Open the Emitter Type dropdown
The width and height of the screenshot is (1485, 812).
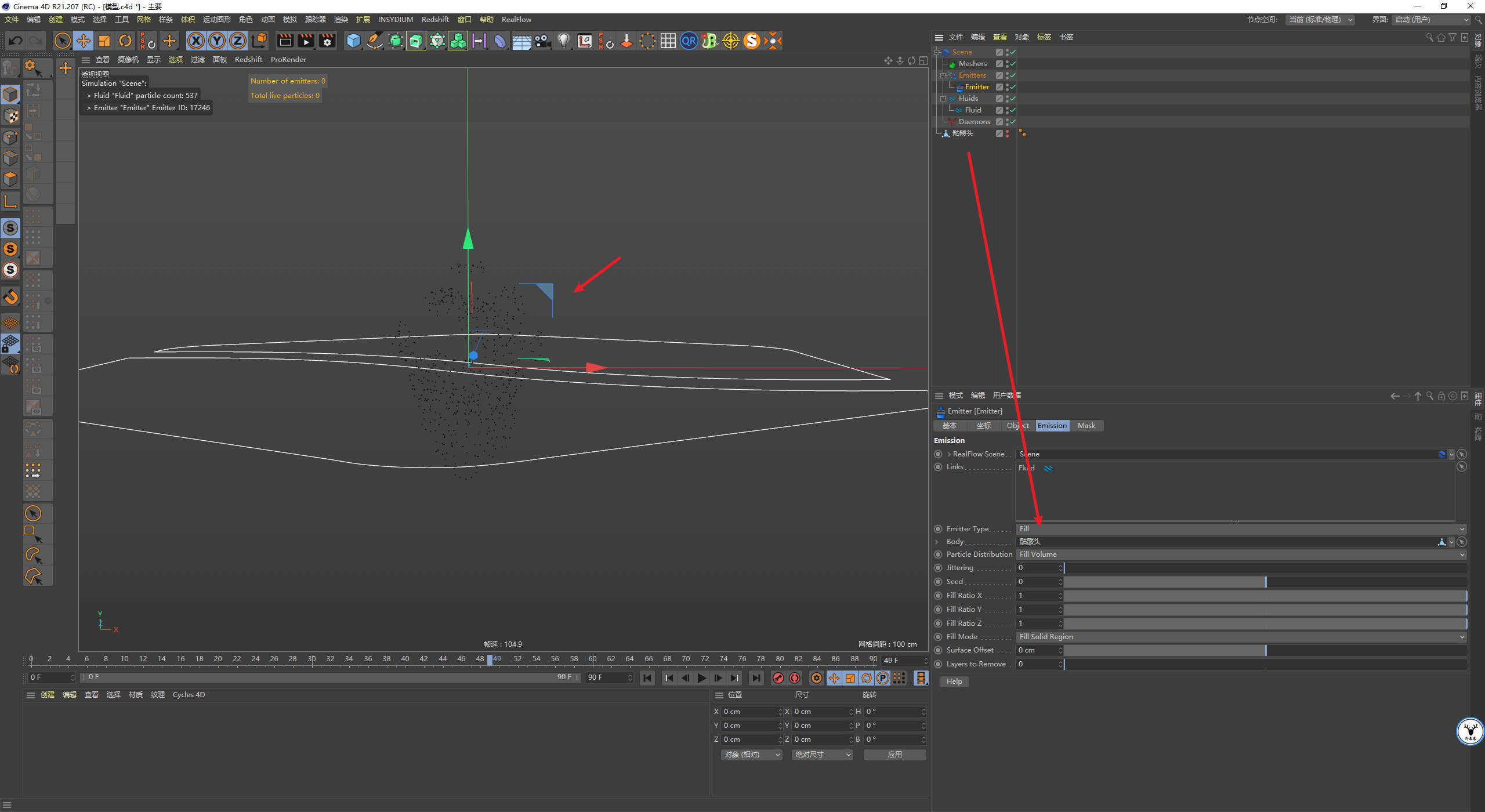point(1241,529)
